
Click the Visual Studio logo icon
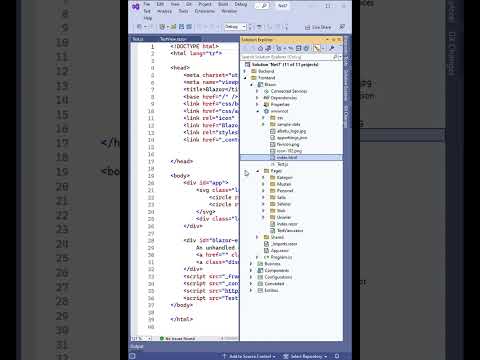(136, 6)
